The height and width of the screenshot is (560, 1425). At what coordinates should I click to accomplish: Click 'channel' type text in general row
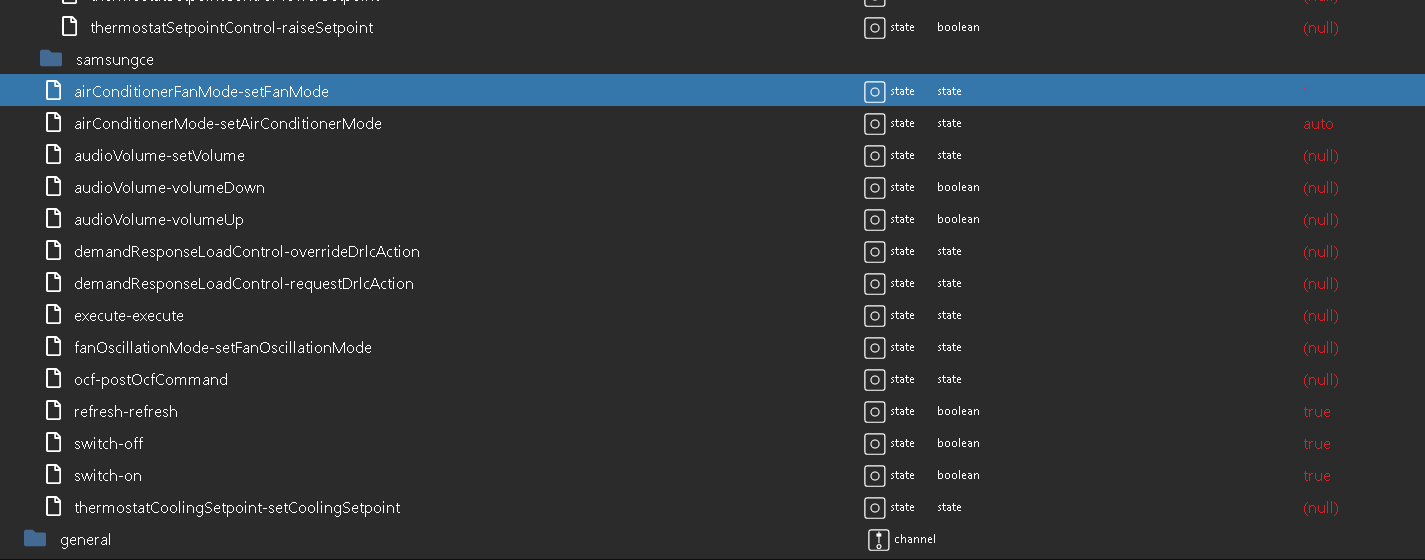tap(915, 539)
